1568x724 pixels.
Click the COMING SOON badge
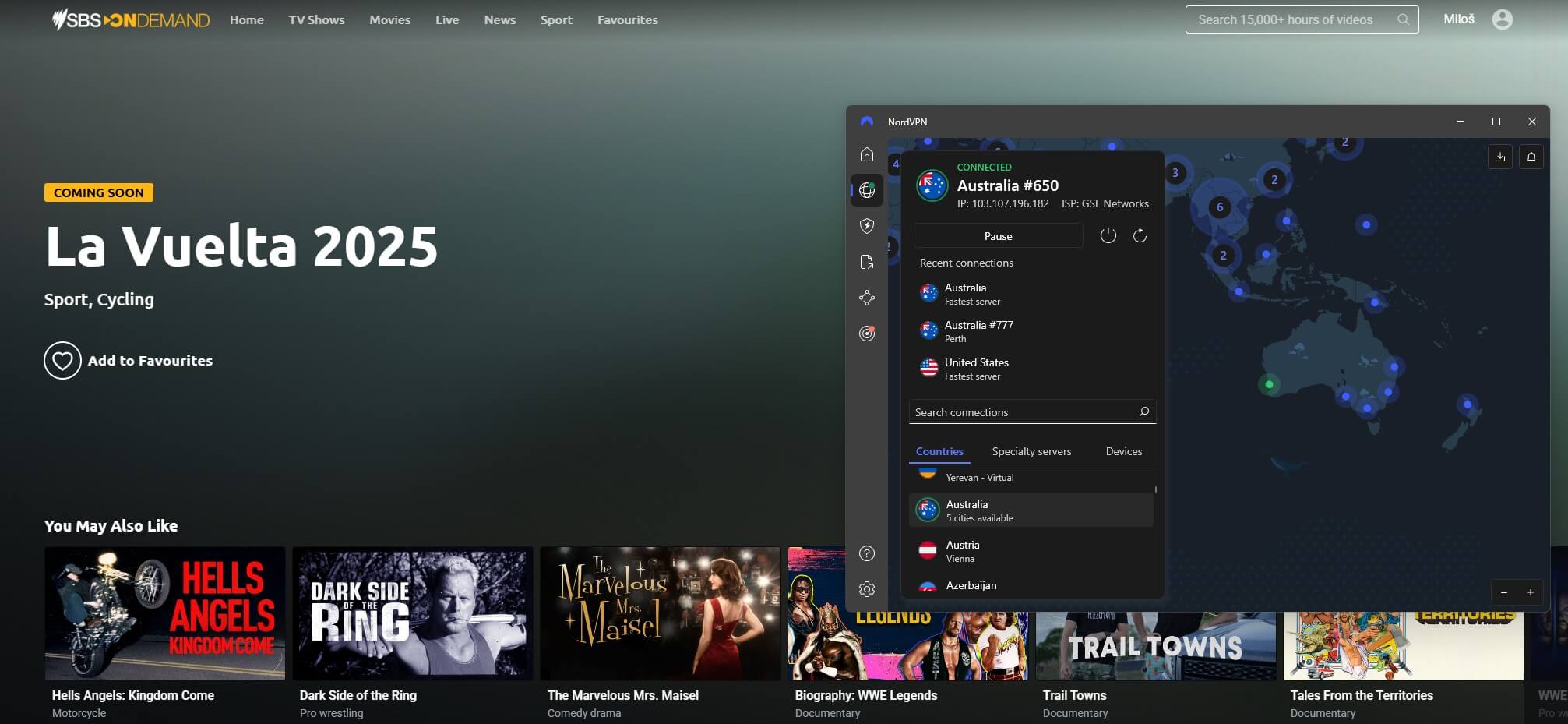coord(99,192)
